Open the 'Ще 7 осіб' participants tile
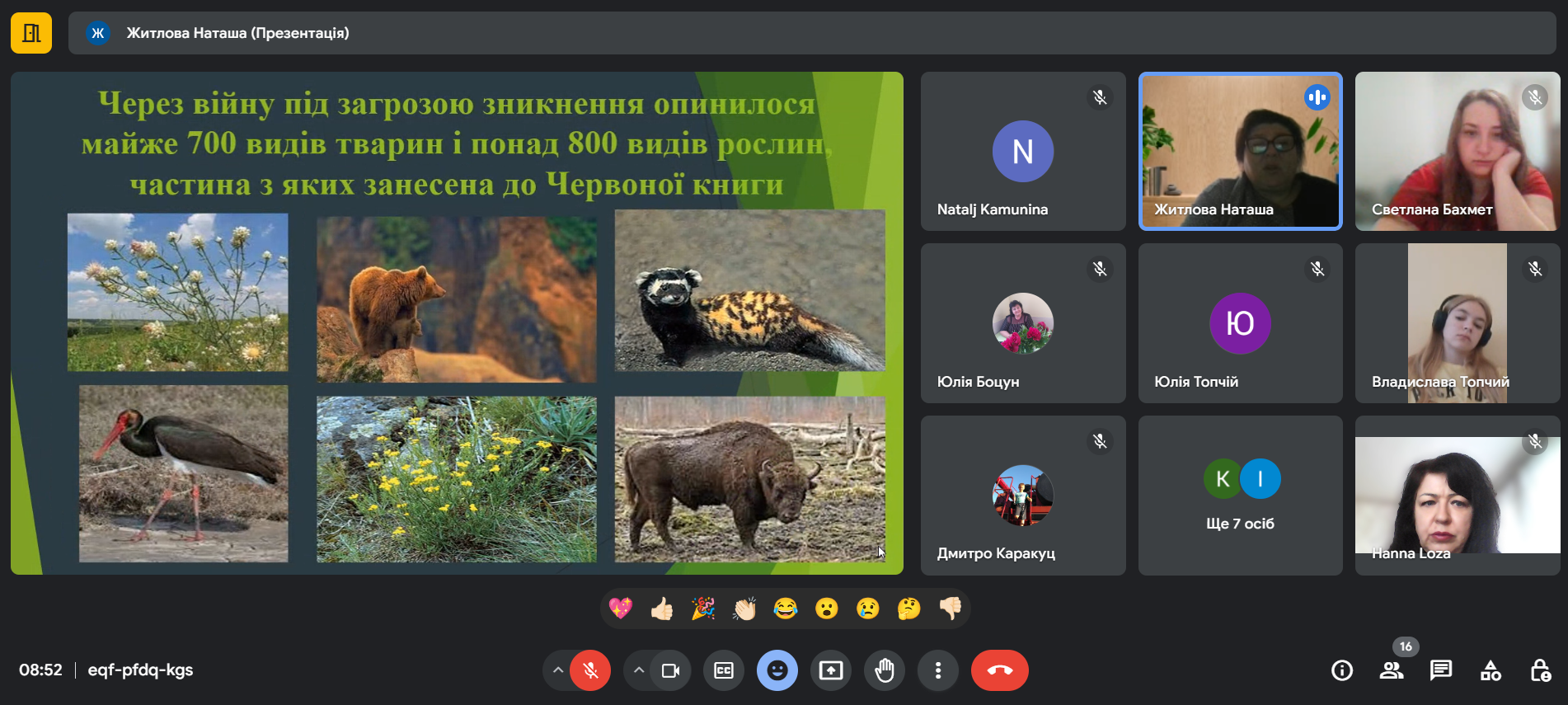The height and width of the screenshot is (705, 1568). click(1240, 495)
